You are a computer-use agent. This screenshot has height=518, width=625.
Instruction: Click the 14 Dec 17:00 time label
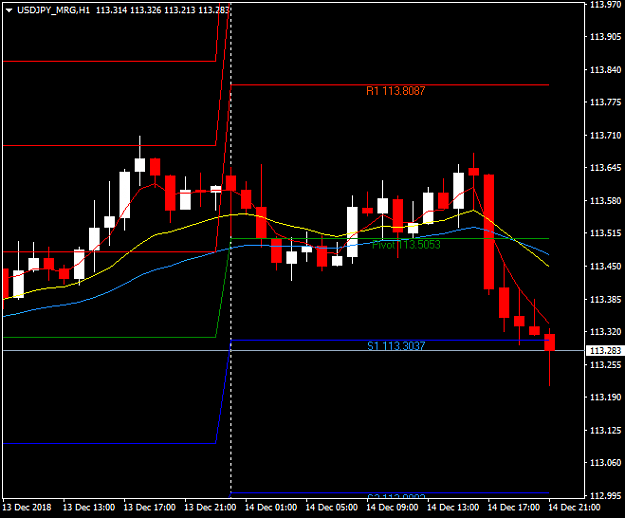click(514, 508)
